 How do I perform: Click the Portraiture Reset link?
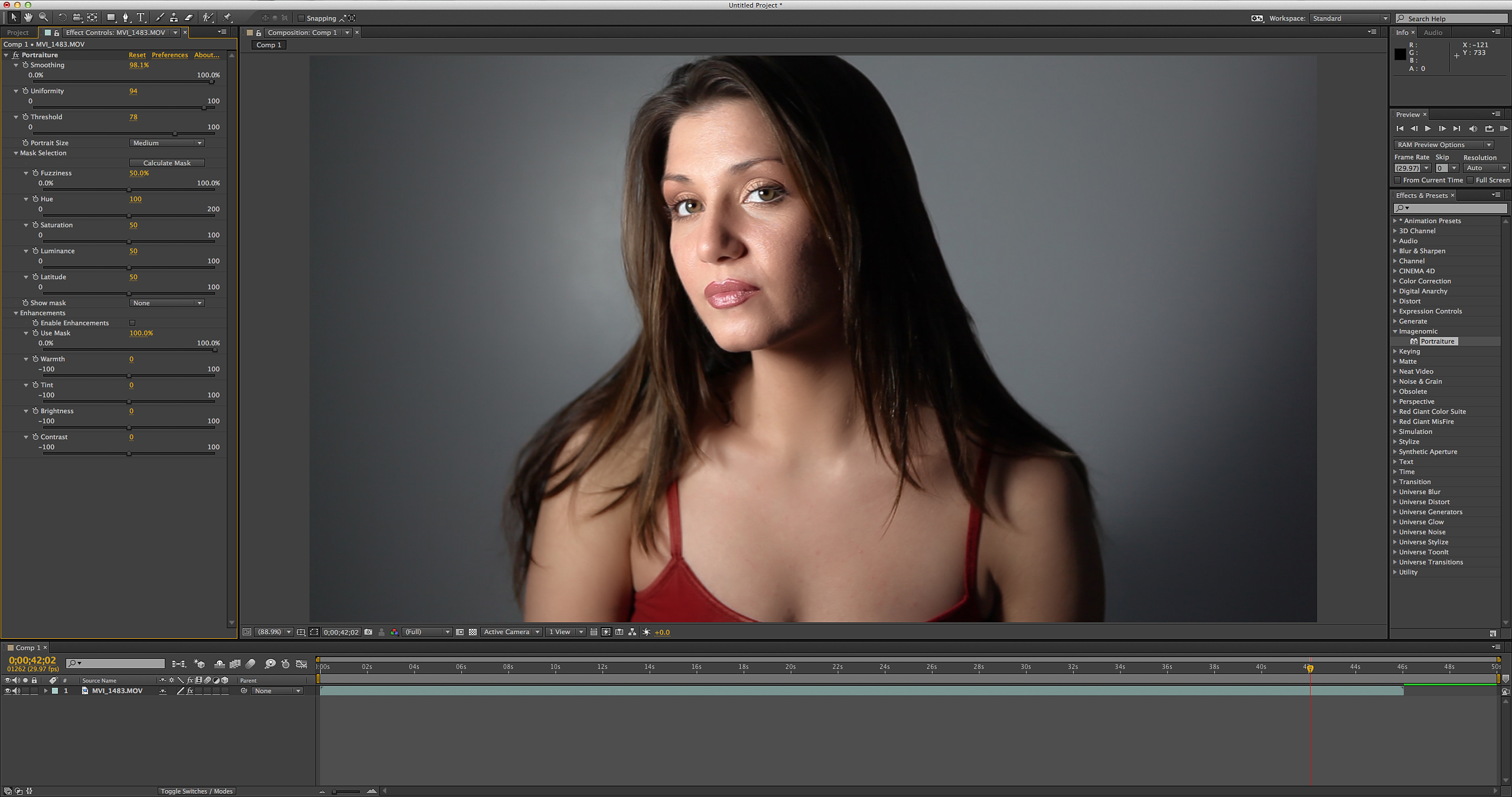(x=137, y=55)
